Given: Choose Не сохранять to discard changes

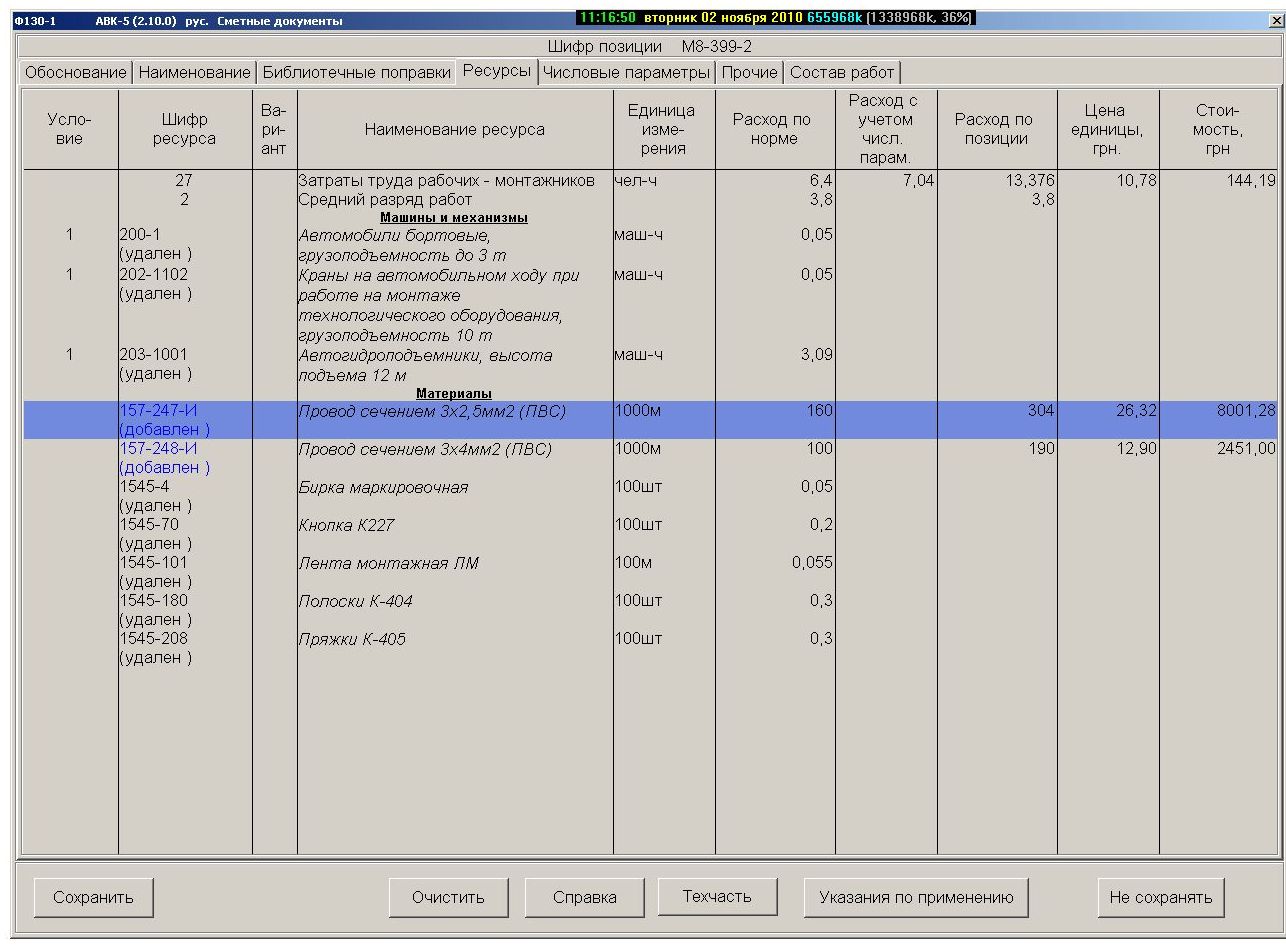Looking at the screenshot, I should click(1160, 897).
